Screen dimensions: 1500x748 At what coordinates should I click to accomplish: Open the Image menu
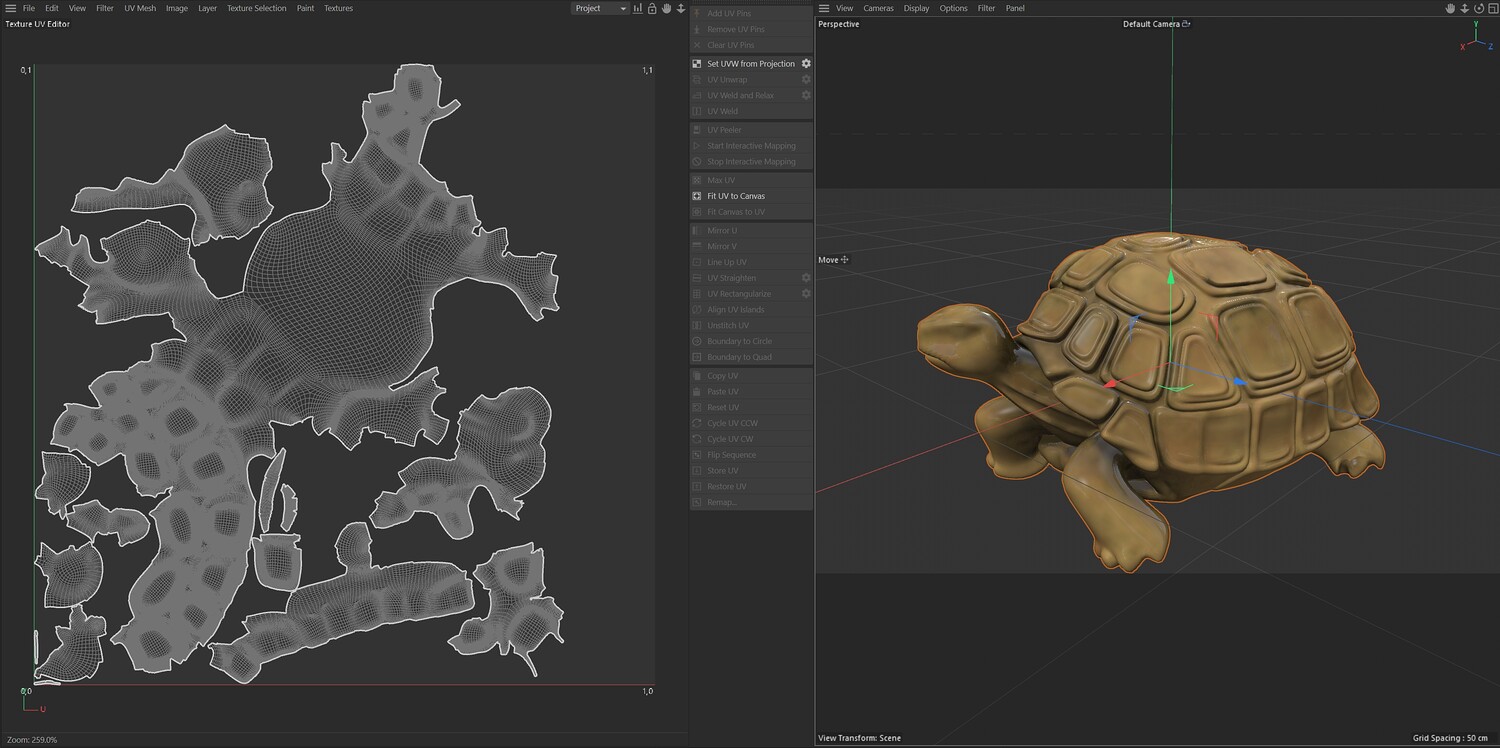[x=177, y=8]
